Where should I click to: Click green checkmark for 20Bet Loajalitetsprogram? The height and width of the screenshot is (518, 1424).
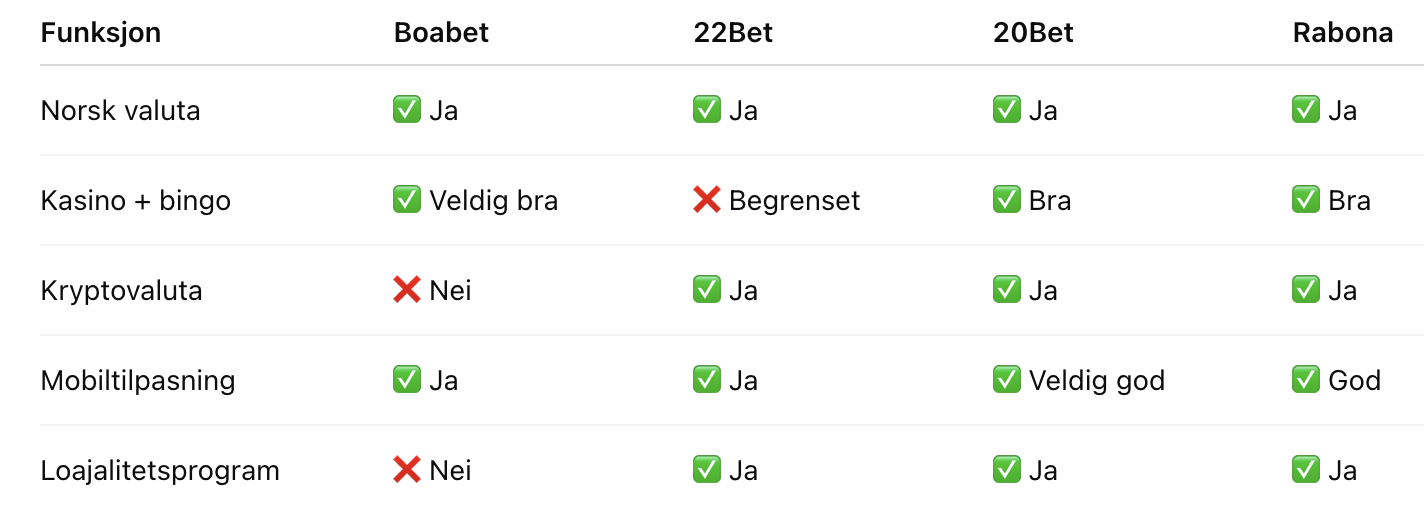(x=1007, y=470)
